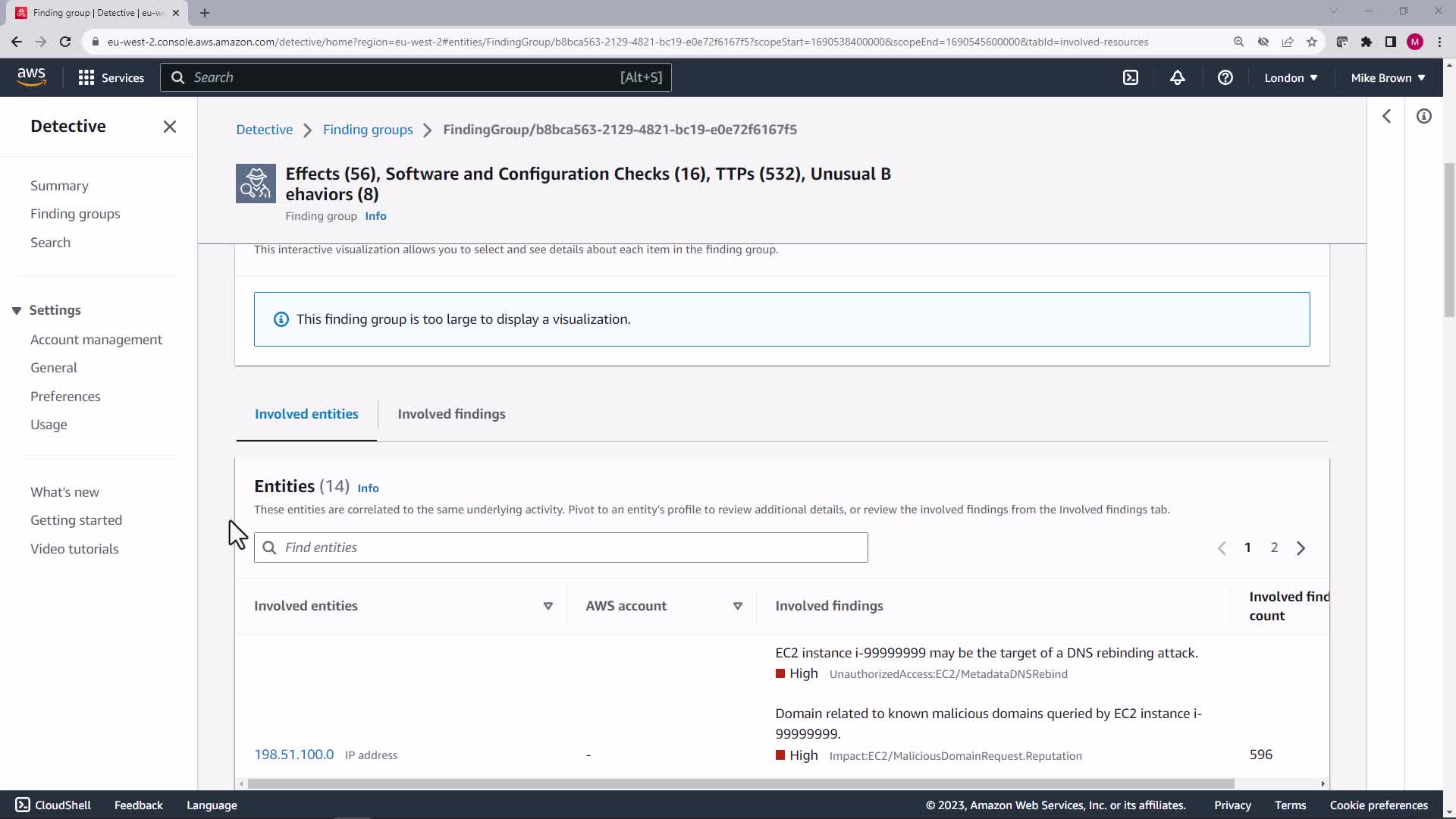
Task: Click the Find entities search field
Action: (x=561, y=548)
